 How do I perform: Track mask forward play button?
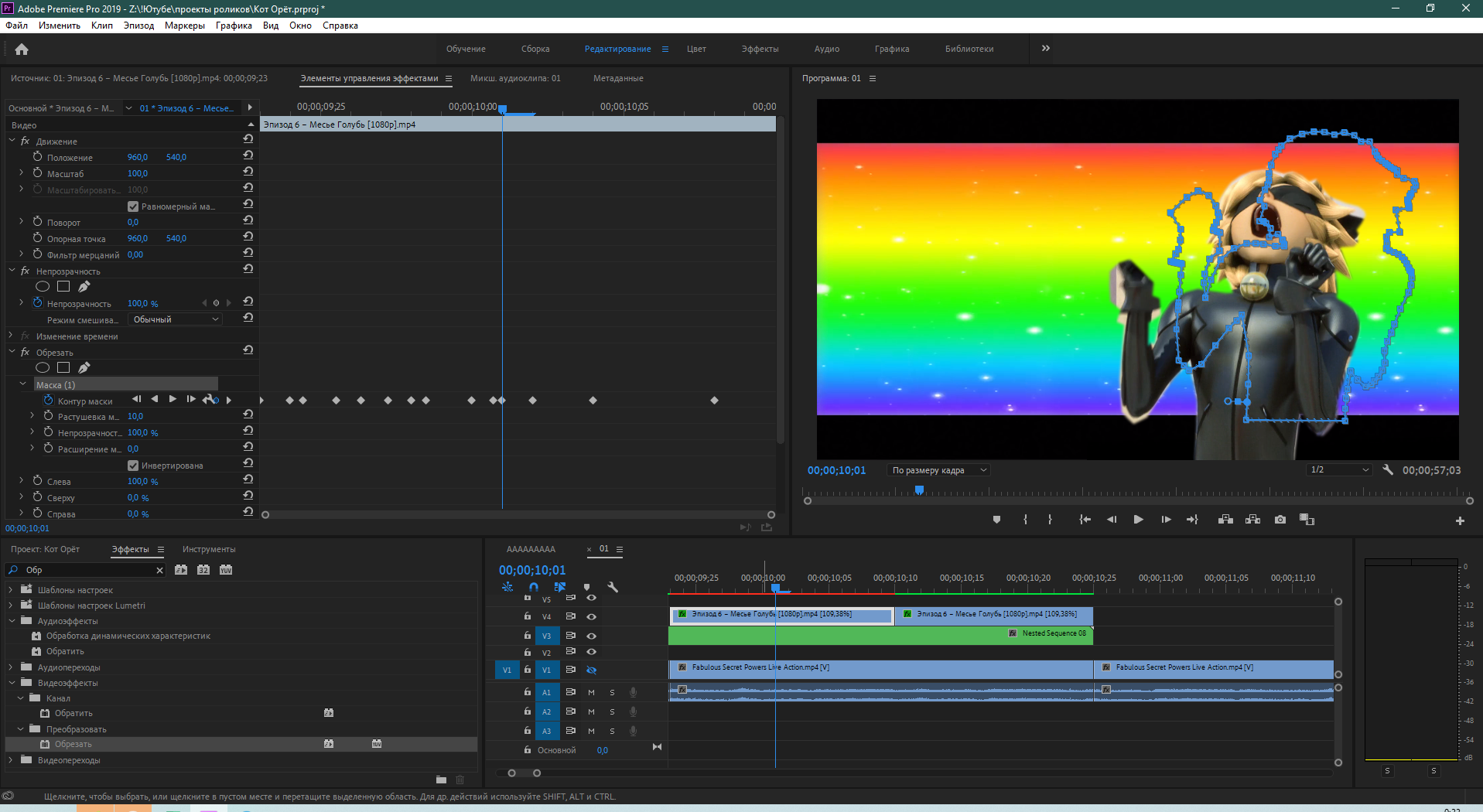pos(173,399)
